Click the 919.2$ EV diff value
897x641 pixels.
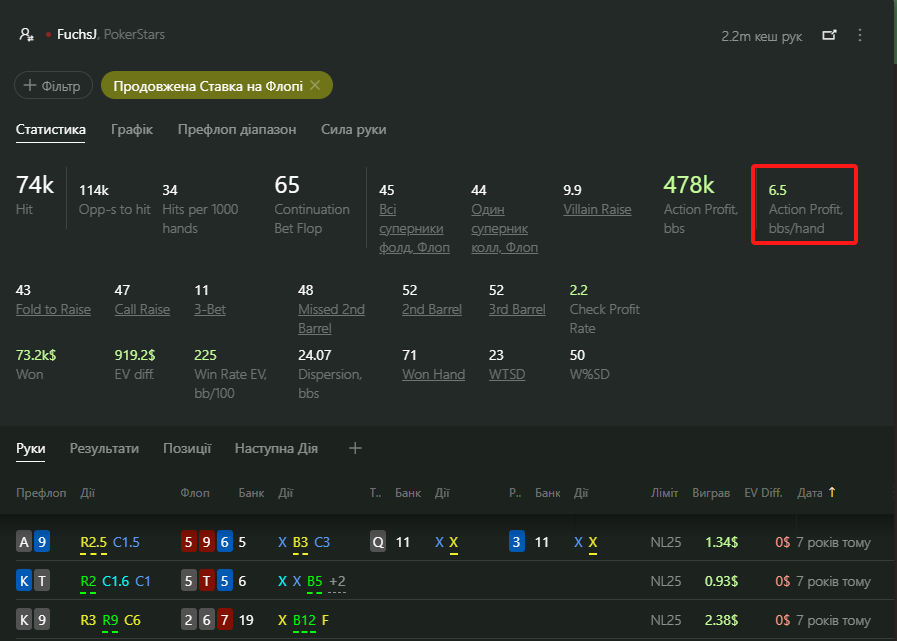tap(134, 355)
